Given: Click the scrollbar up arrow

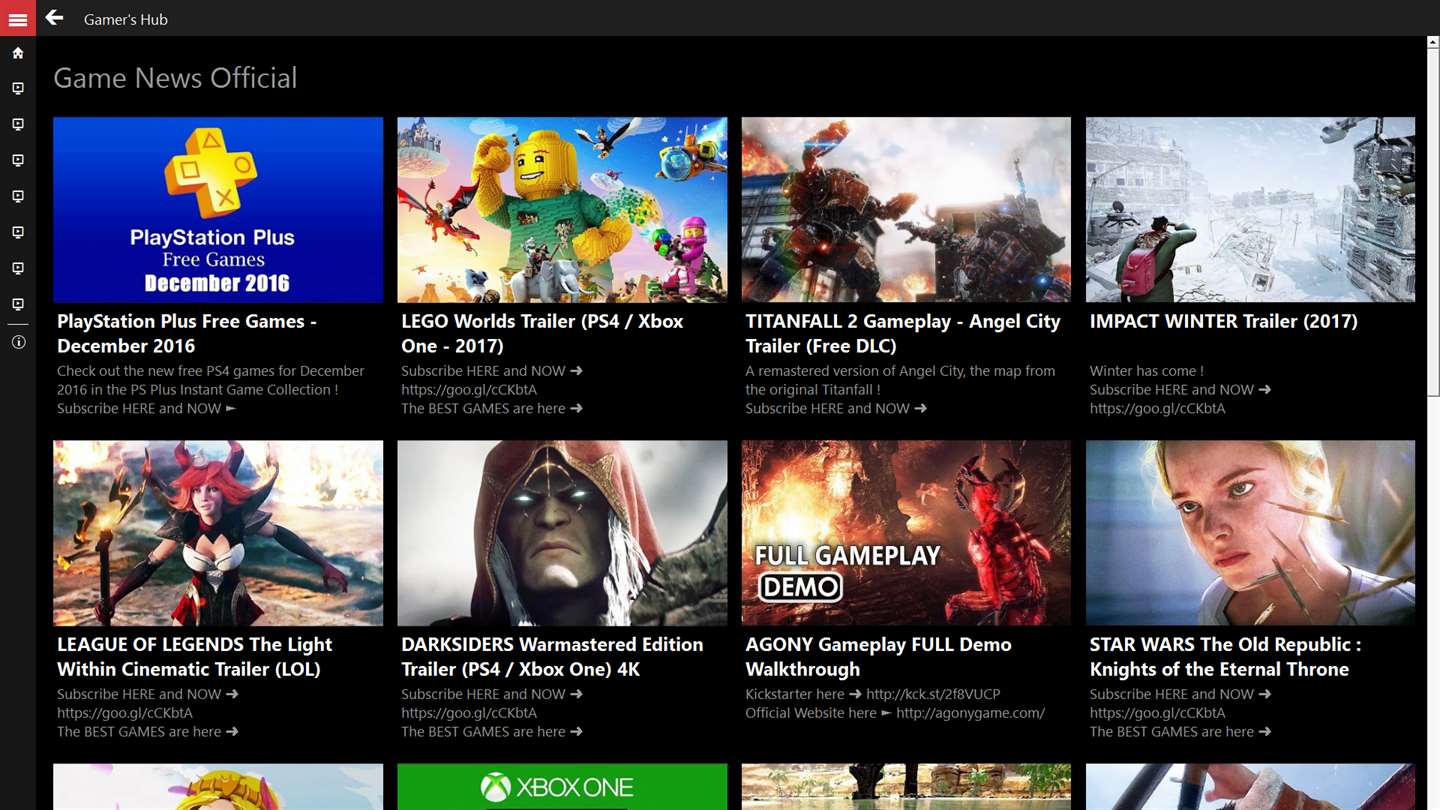Looking at the screenshot, I should 1433,43.
